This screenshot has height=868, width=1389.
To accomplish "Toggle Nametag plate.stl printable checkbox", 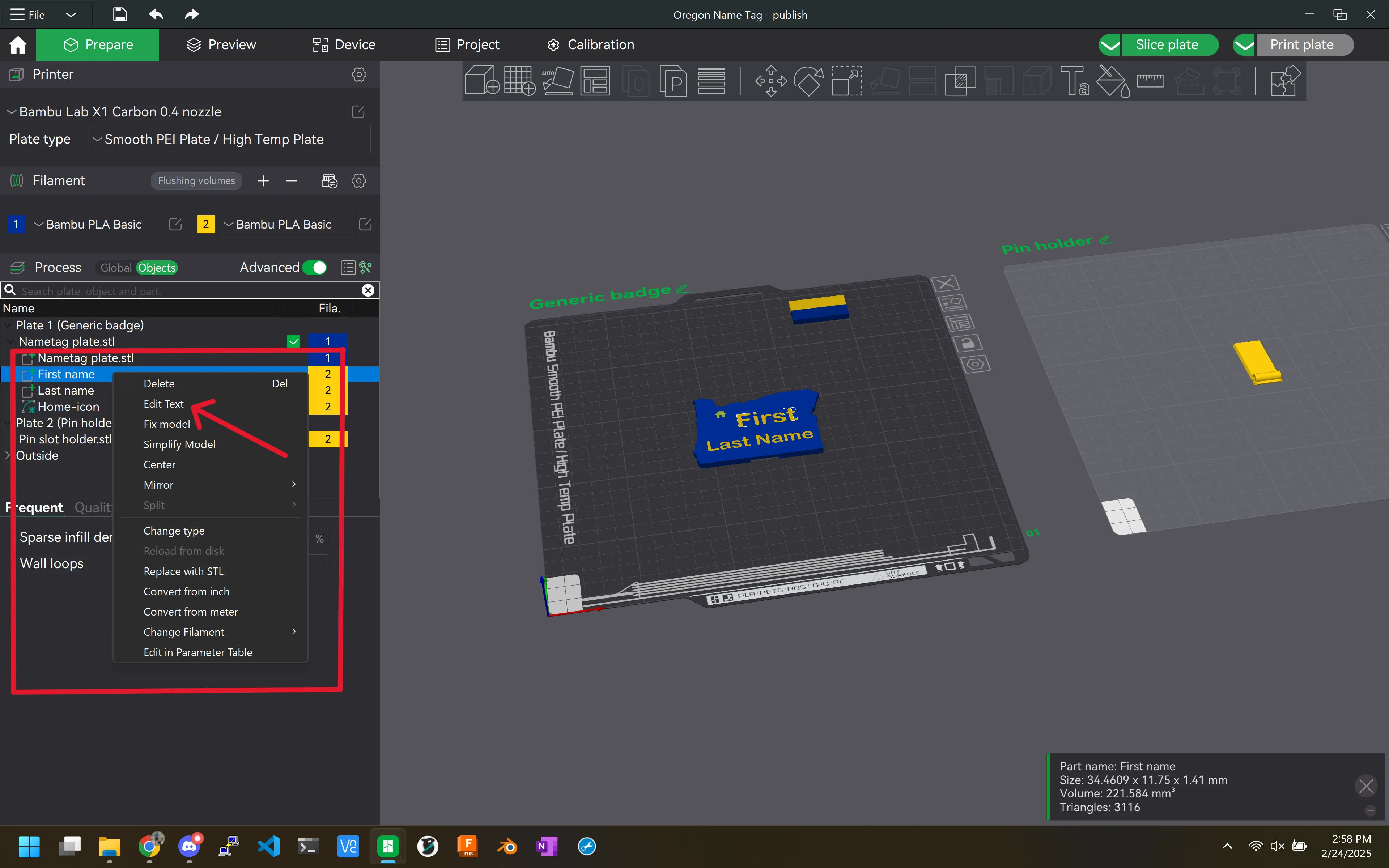I will (x=293, y=341).
